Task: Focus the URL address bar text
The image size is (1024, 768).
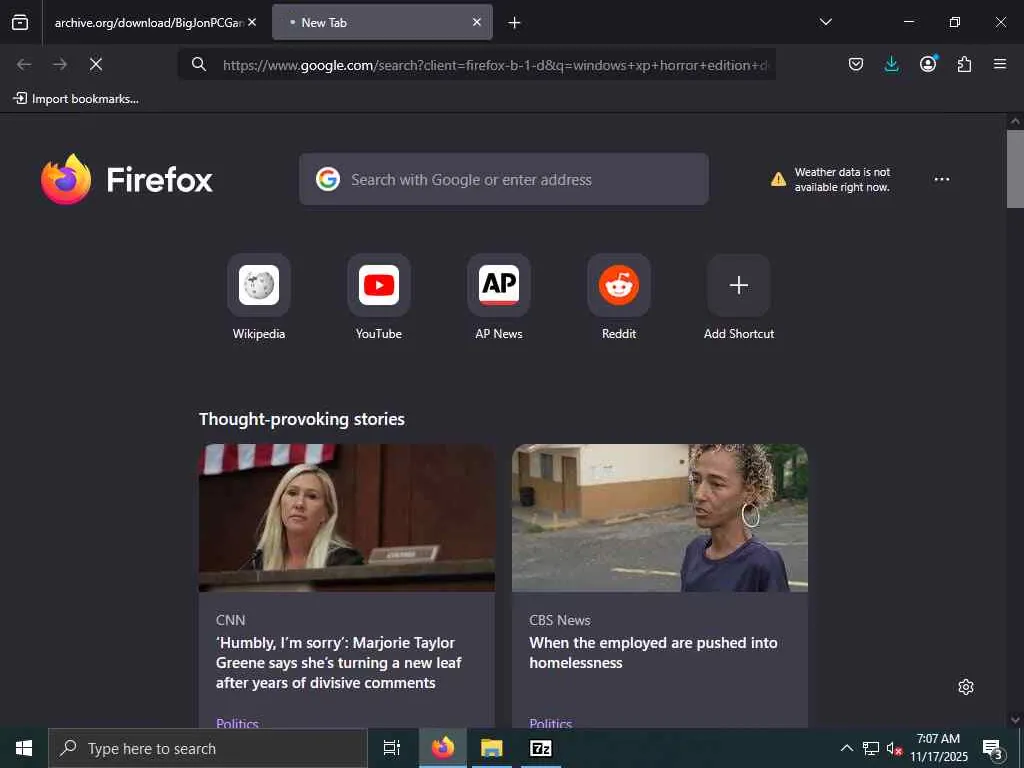Action: tap(496, 65)
